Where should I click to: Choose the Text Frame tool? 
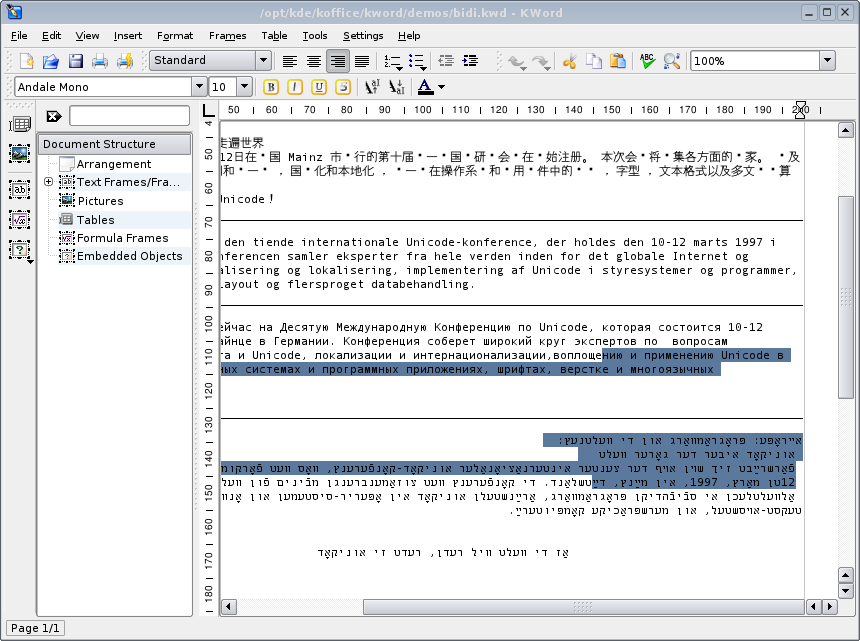click(x=19, y=187)
